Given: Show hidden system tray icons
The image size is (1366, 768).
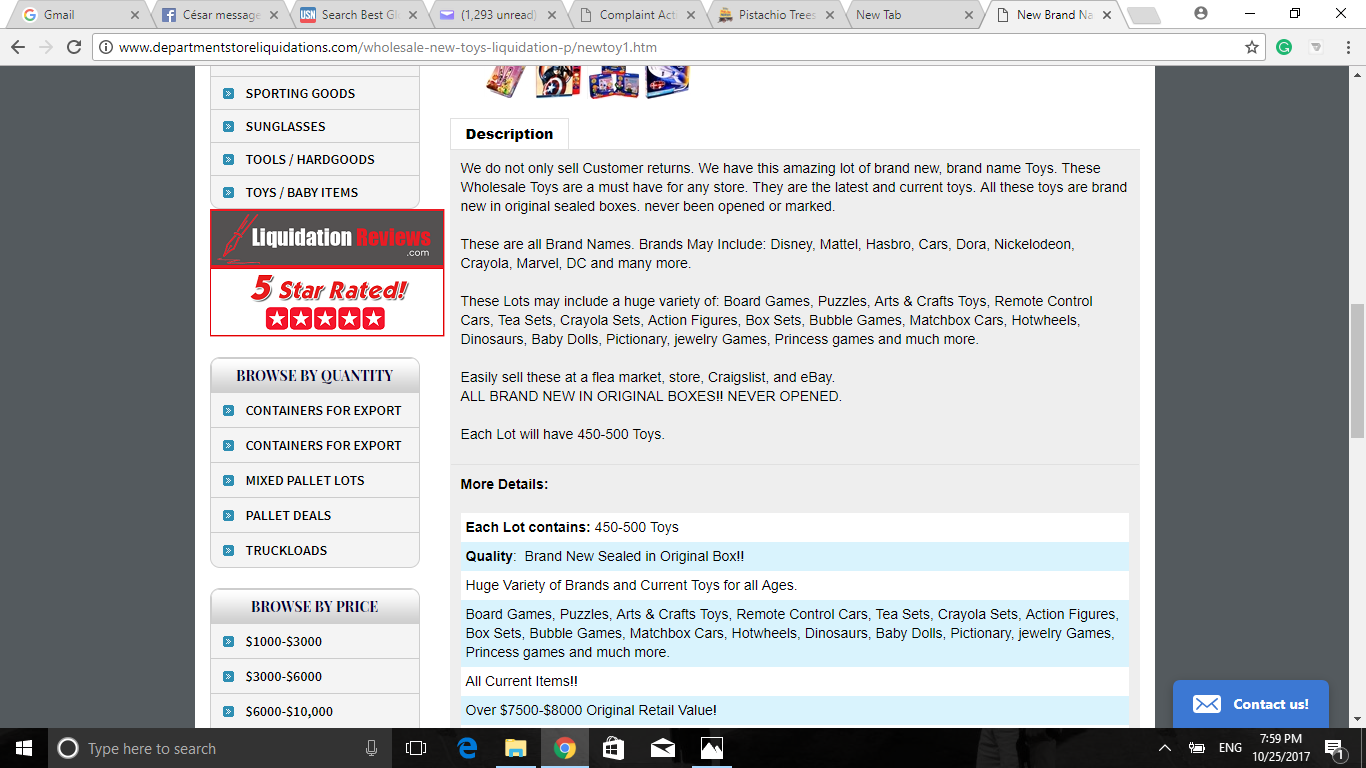Looking at the screenshot, I should coord(1165,748).
